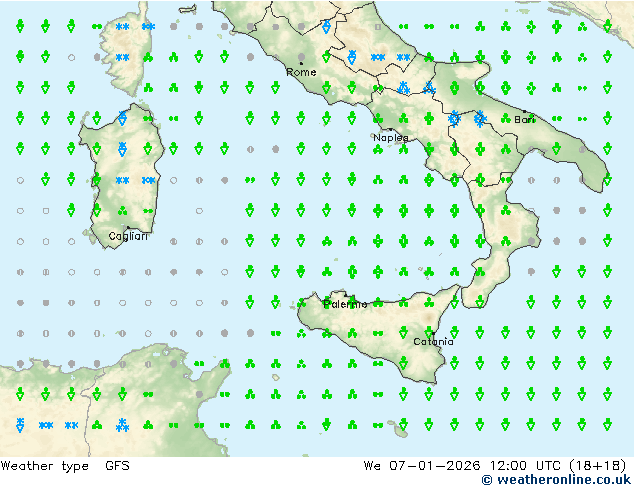Click the Cagliari city label

pyautogui.click(x=128, y=236)
